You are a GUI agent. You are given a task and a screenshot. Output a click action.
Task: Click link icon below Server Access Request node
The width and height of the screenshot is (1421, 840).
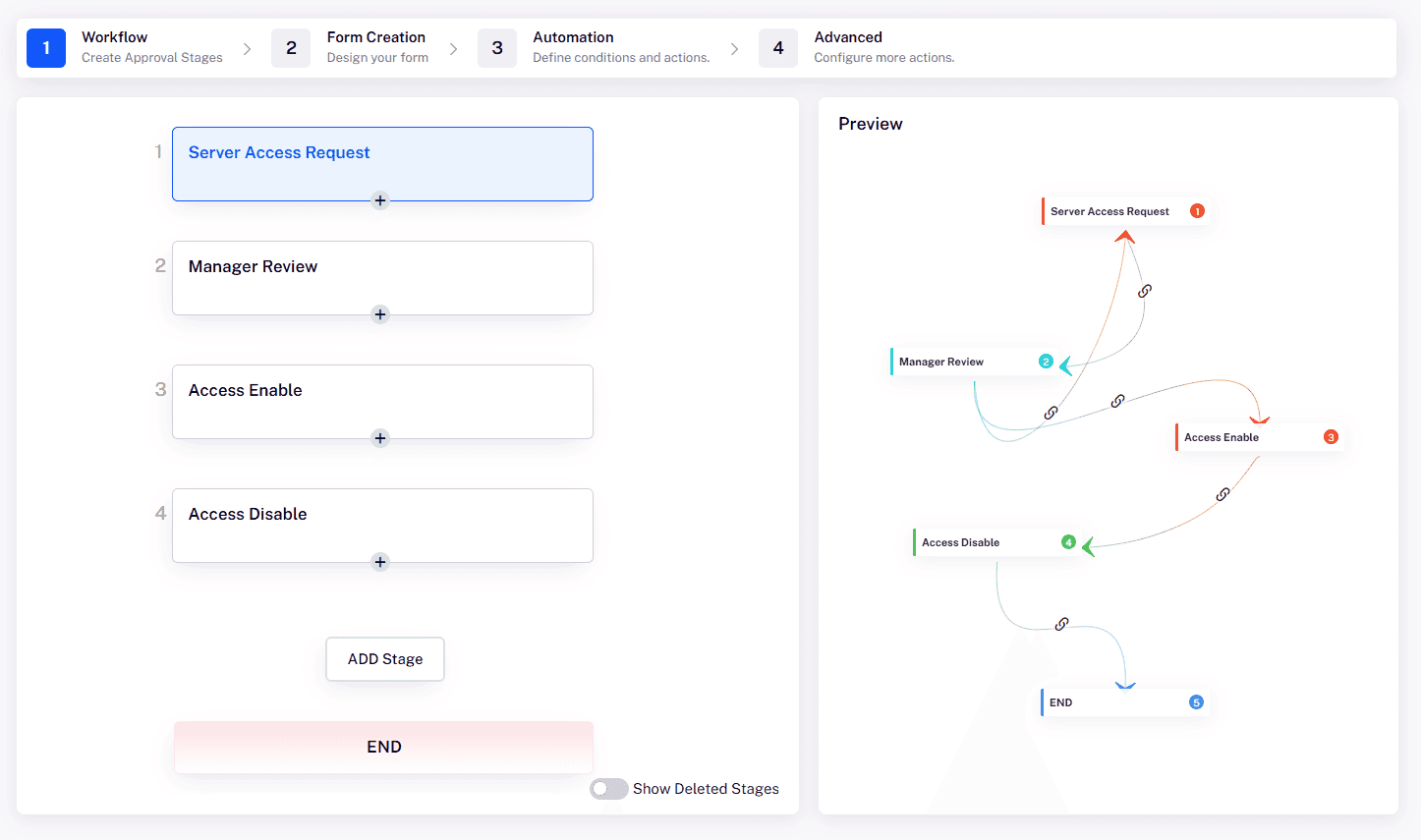[1145, 291]
